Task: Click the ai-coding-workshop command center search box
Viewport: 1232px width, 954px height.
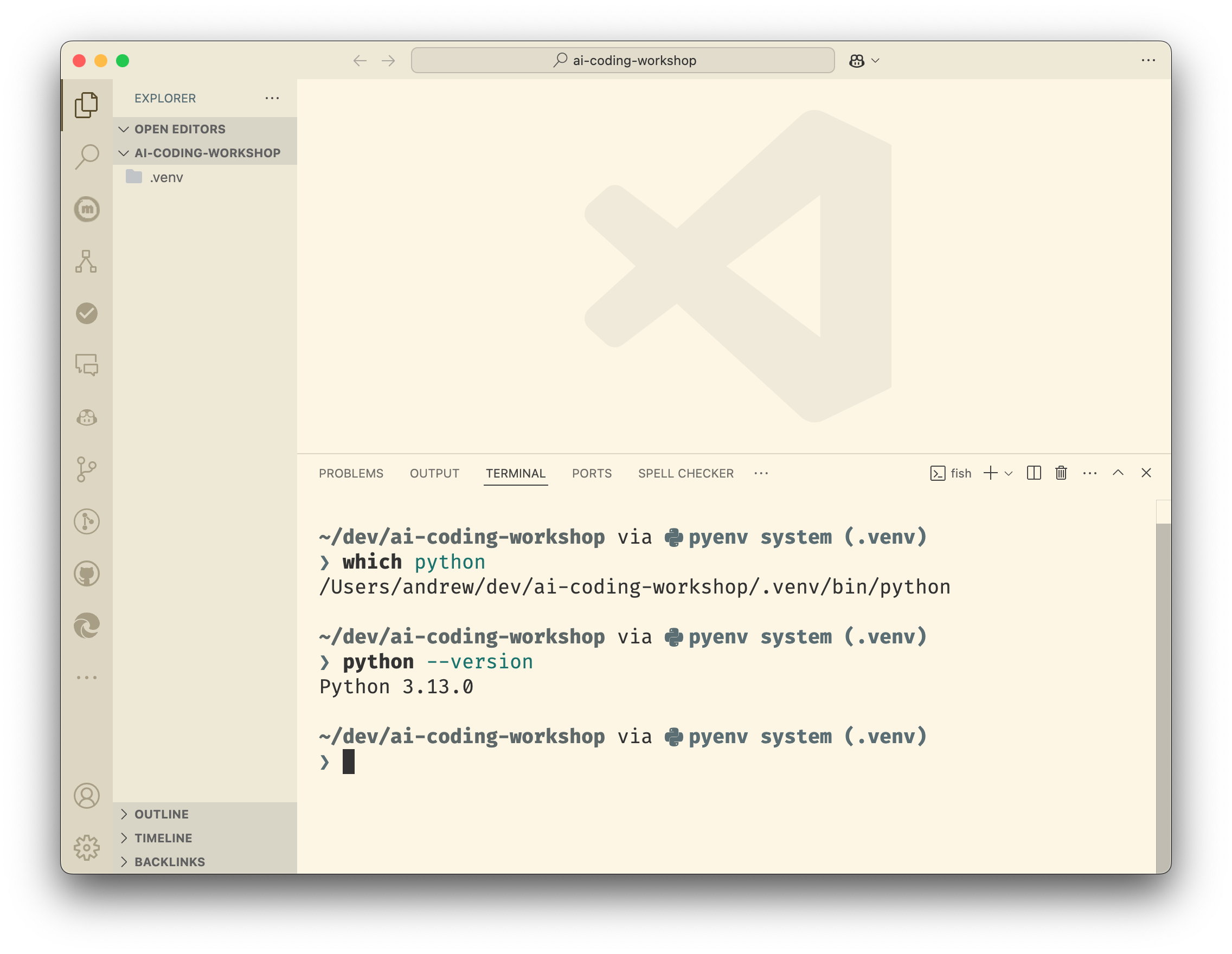Action: (623, 60)
